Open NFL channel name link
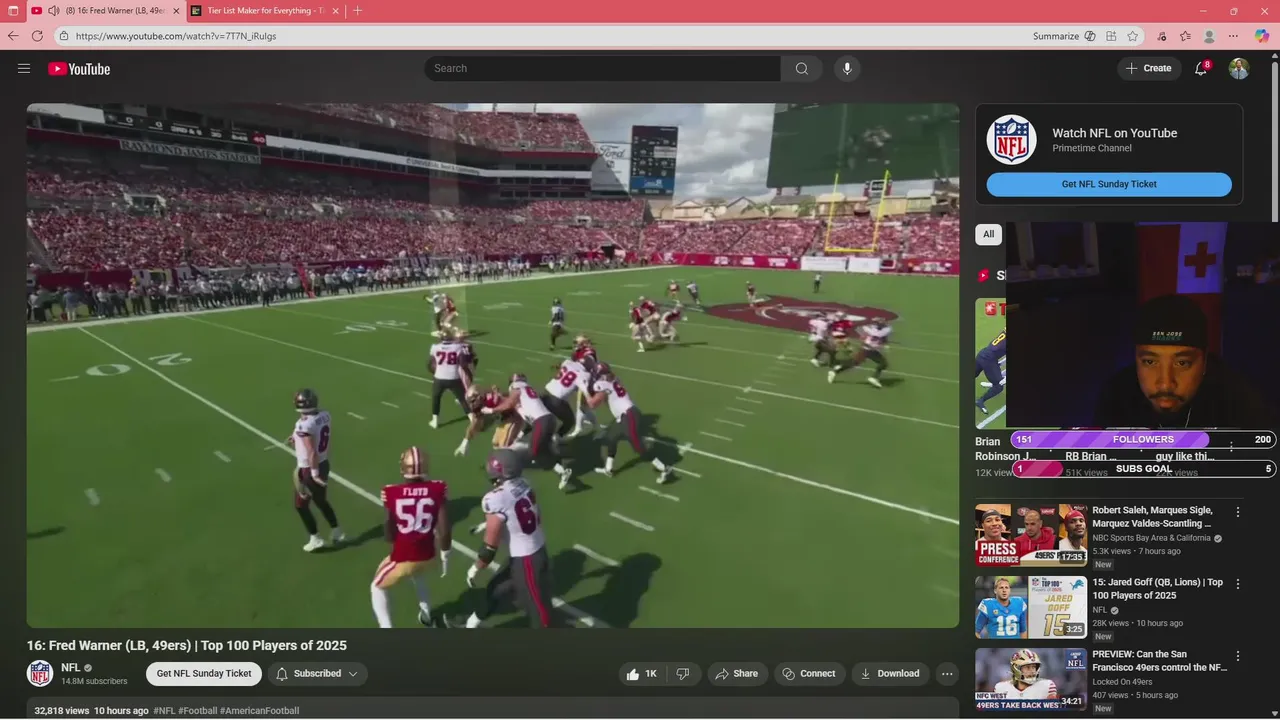Viewport: 1280px width, 720px height. point(71,668)
